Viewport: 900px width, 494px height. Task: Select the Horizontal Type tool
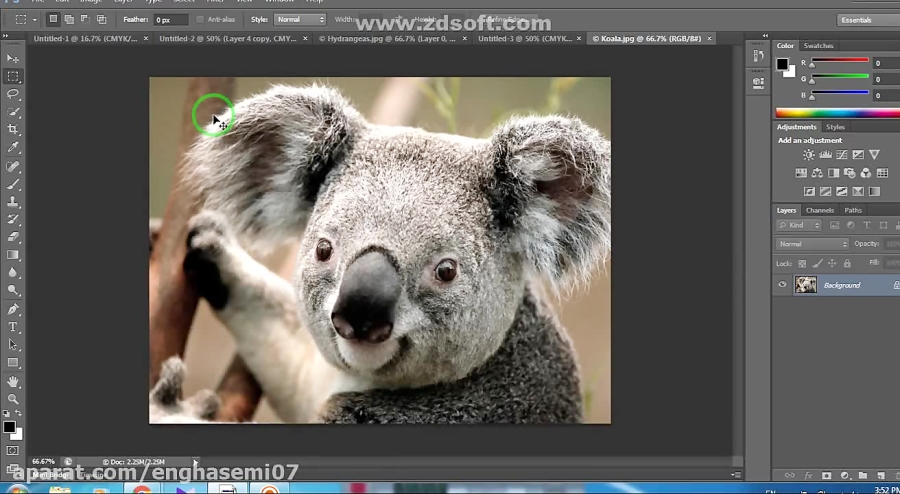point(13,327)
